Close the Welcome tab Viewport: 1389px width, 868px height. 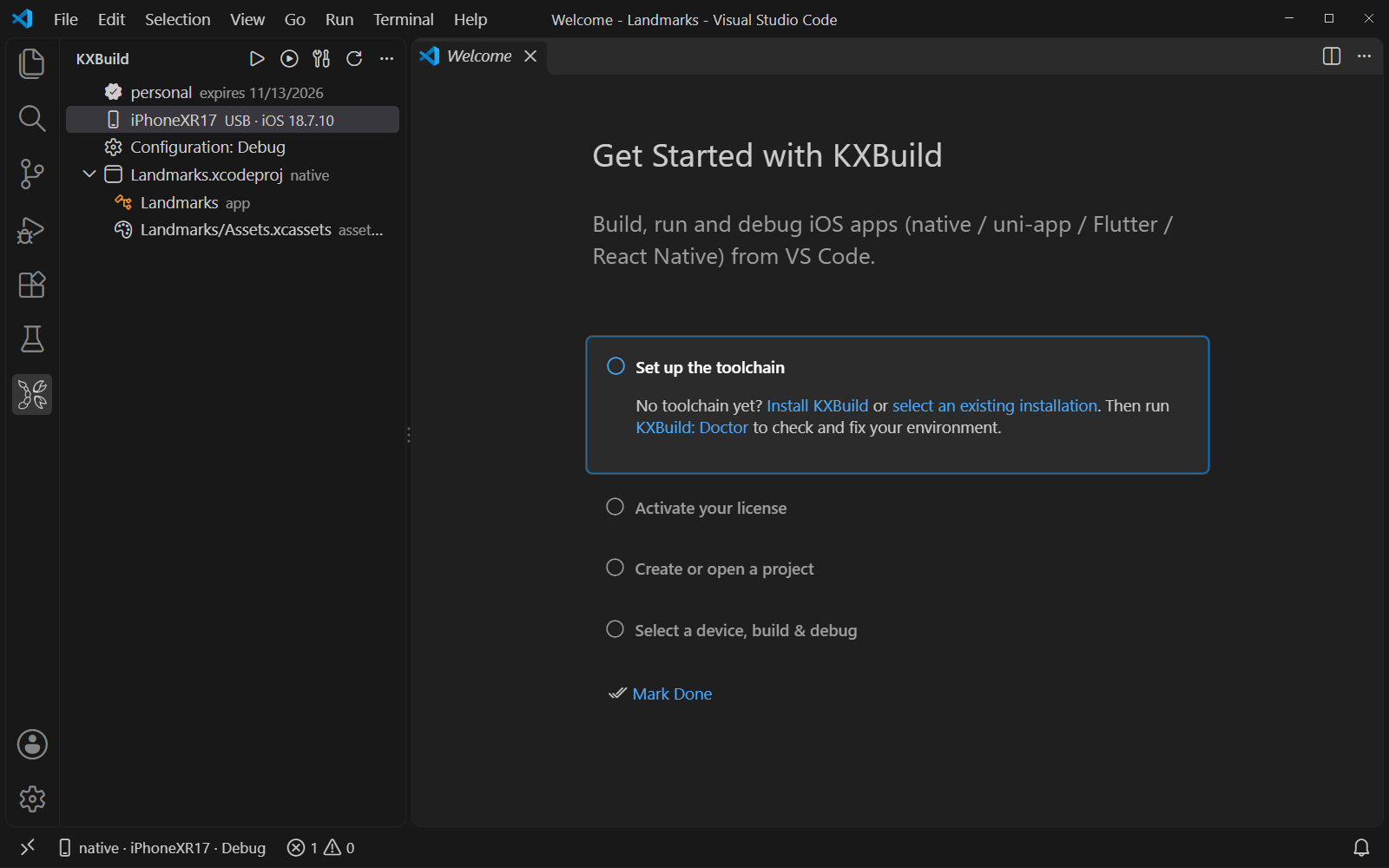tap(530, 56)
